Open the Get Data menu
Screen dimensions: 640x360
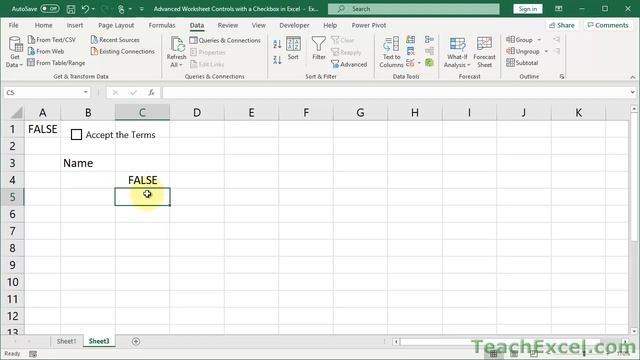(14, 52)
